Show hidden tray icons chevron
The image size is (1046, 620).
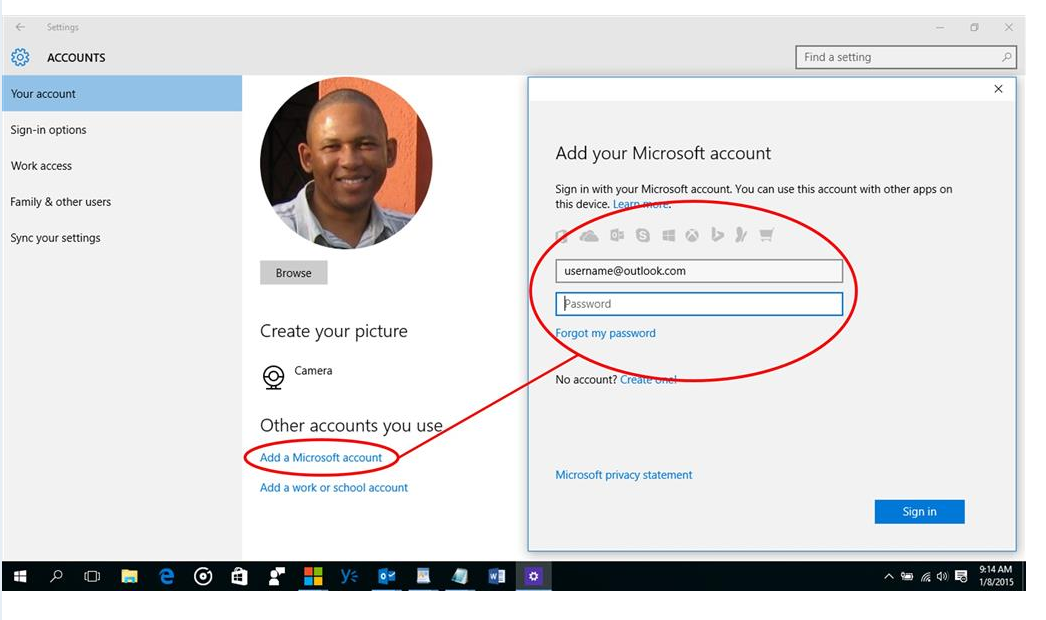pyautogui.click(x=889, y=577)
